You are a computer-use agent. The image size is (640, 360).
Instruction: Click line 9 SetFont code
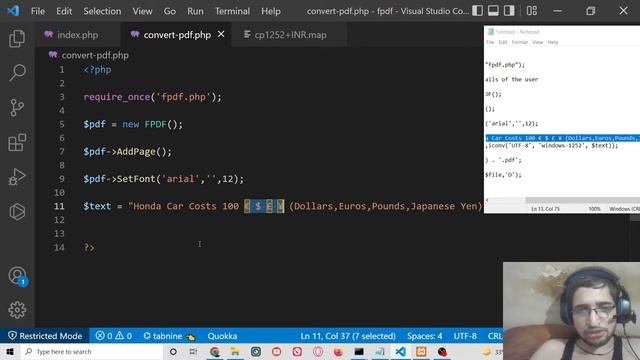tap(163, 179)
